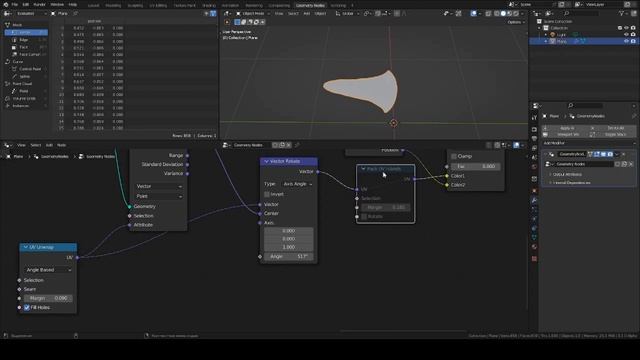The height and width of the screenshot is (360, 640).
Task: Open the Angle Based method dropdown
Action: [48, 270]
